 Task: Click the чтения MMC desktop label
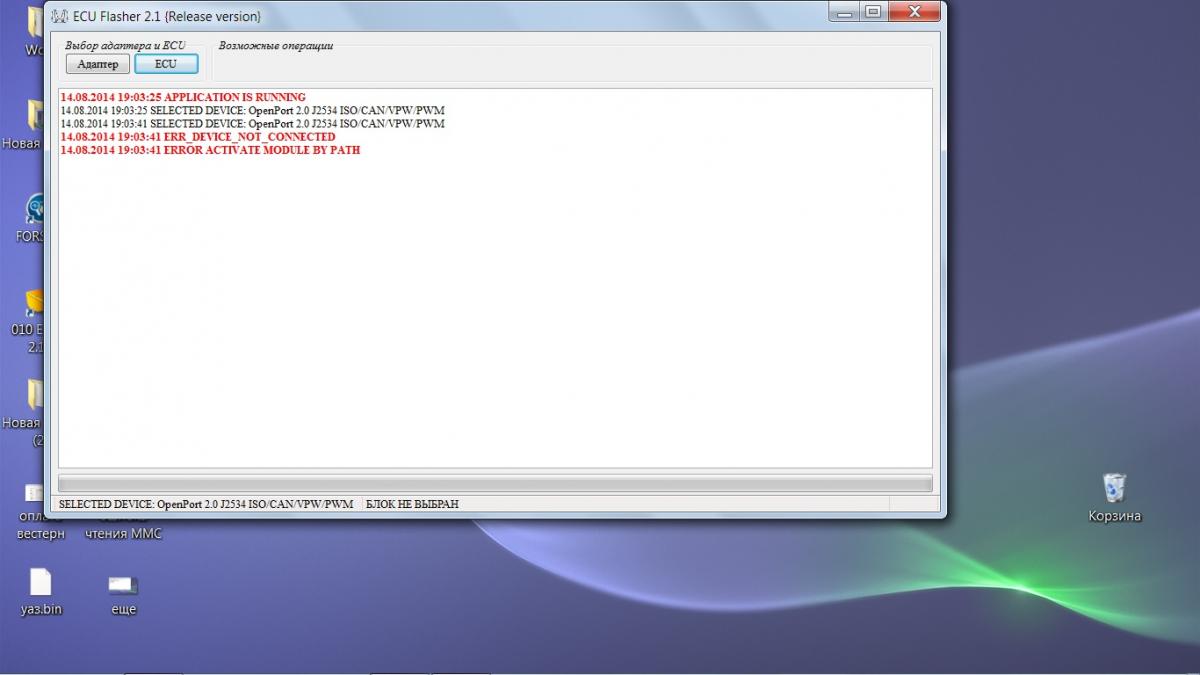(x=124, y=533)
